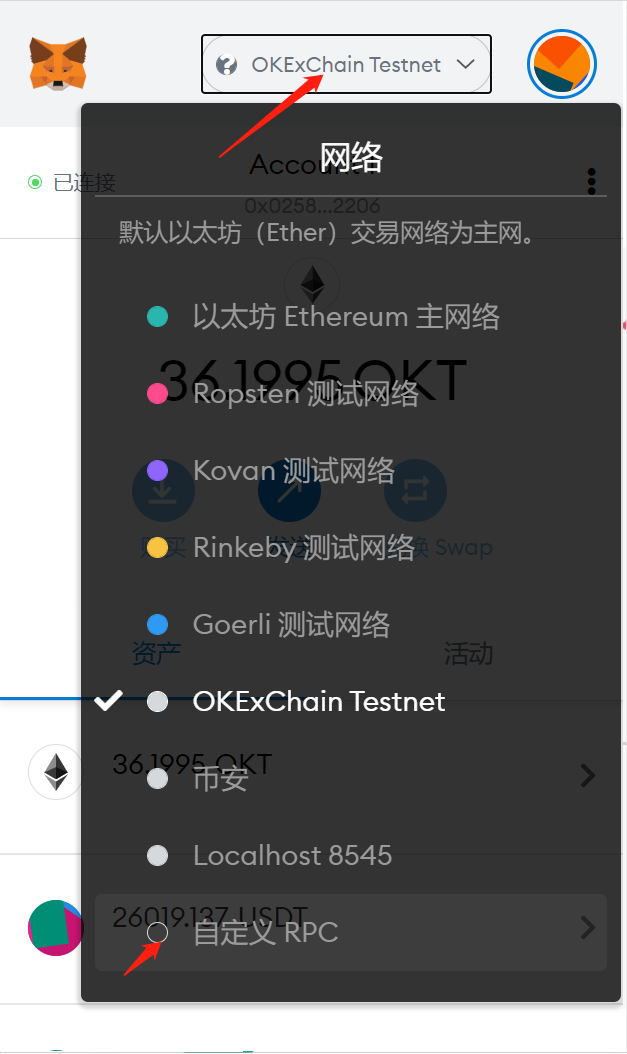Click the green connected status indicator
627x1054 pixels.
coord(35,182)
